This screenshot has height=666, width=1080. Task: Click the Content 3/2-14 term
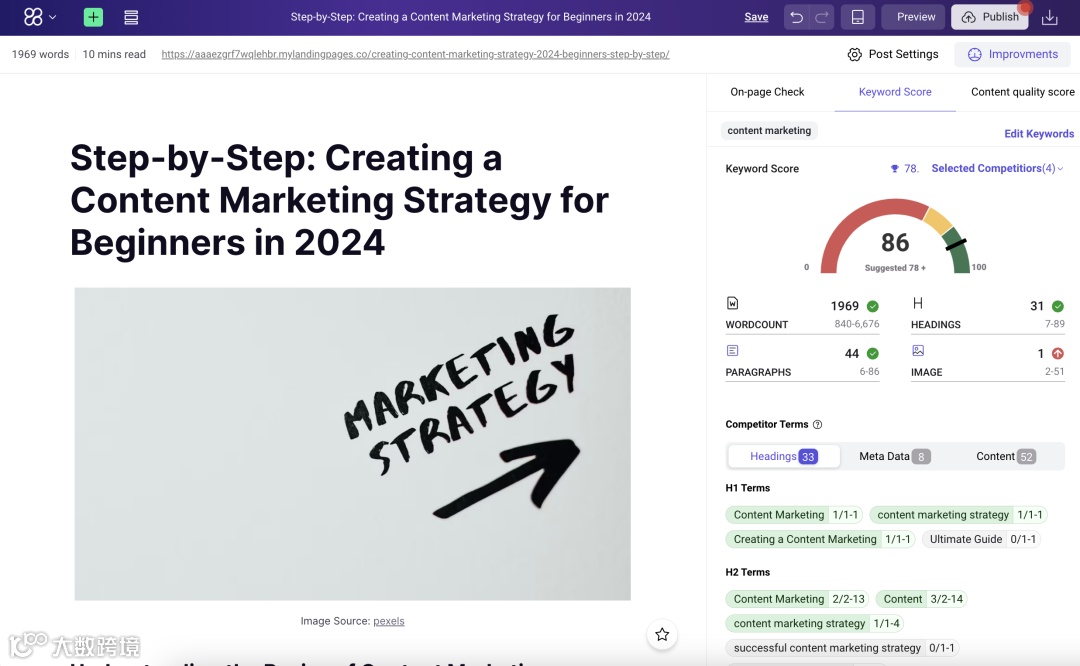(921, 599)
